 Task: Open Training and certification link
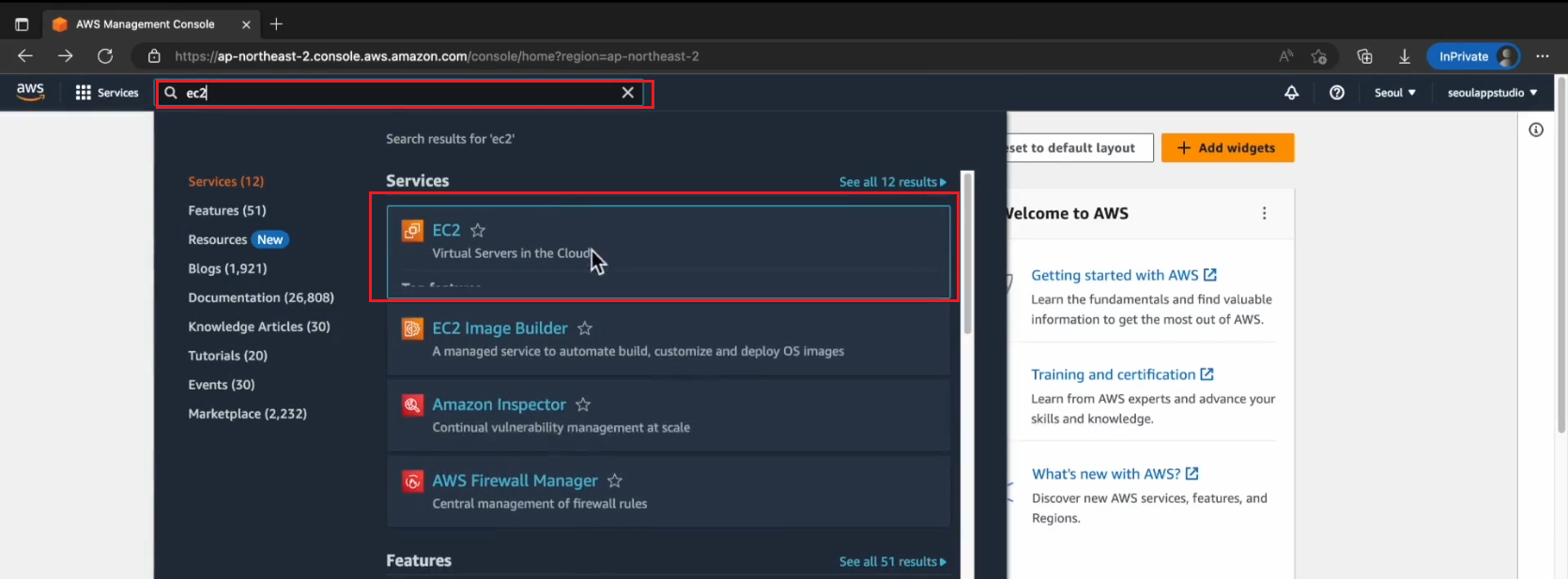[x=1122, y=374]
